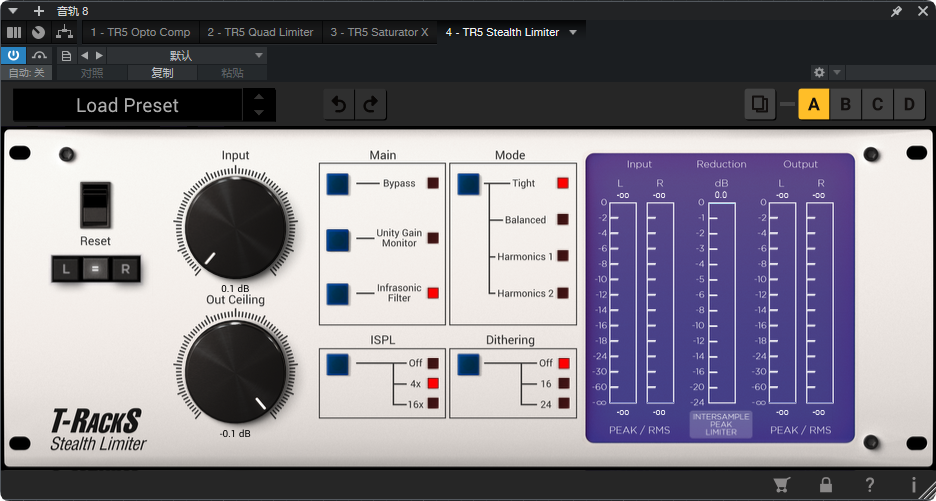Click the 对照 compare button
Screen dimensions: 936x501
tap(92, 73)
